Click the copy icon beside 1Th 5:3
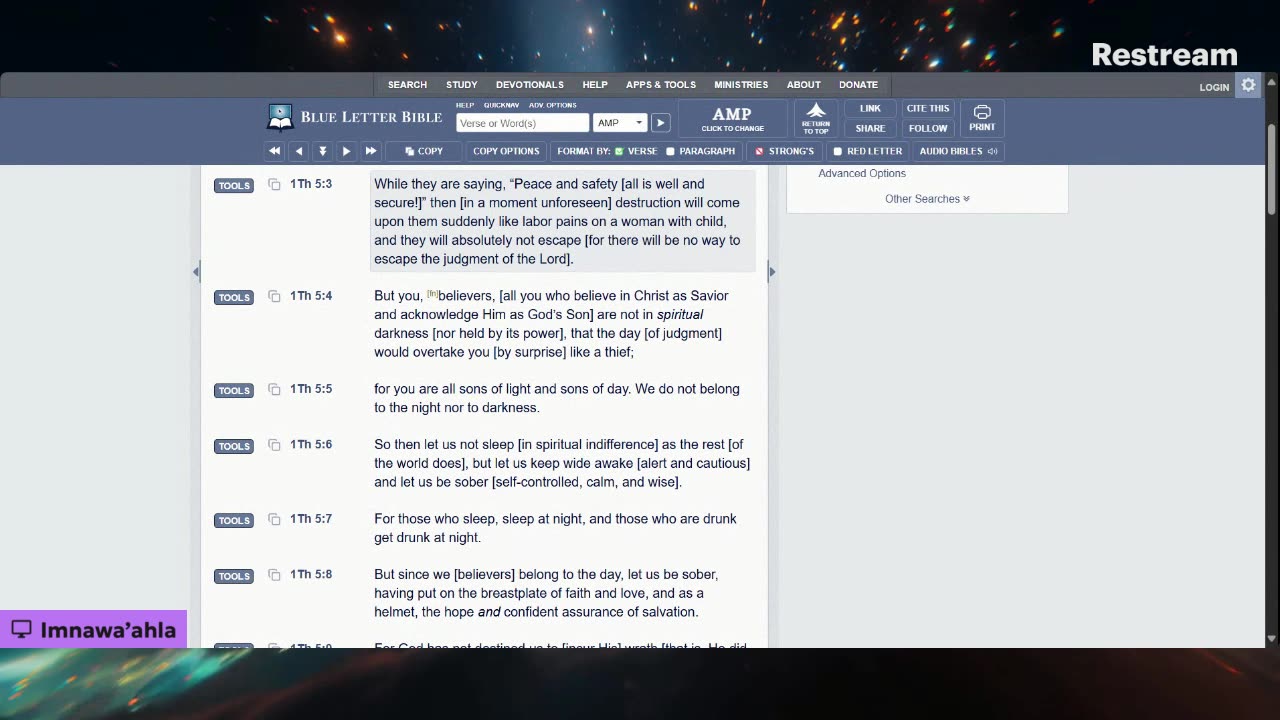1280x720 pixels. click(274, 184)
